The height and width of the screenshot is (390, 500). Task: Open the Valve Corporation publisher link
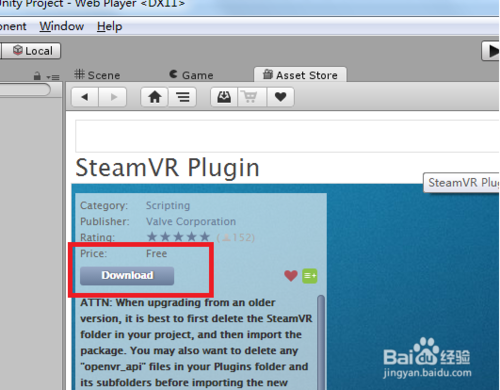[x=191, y=221]
